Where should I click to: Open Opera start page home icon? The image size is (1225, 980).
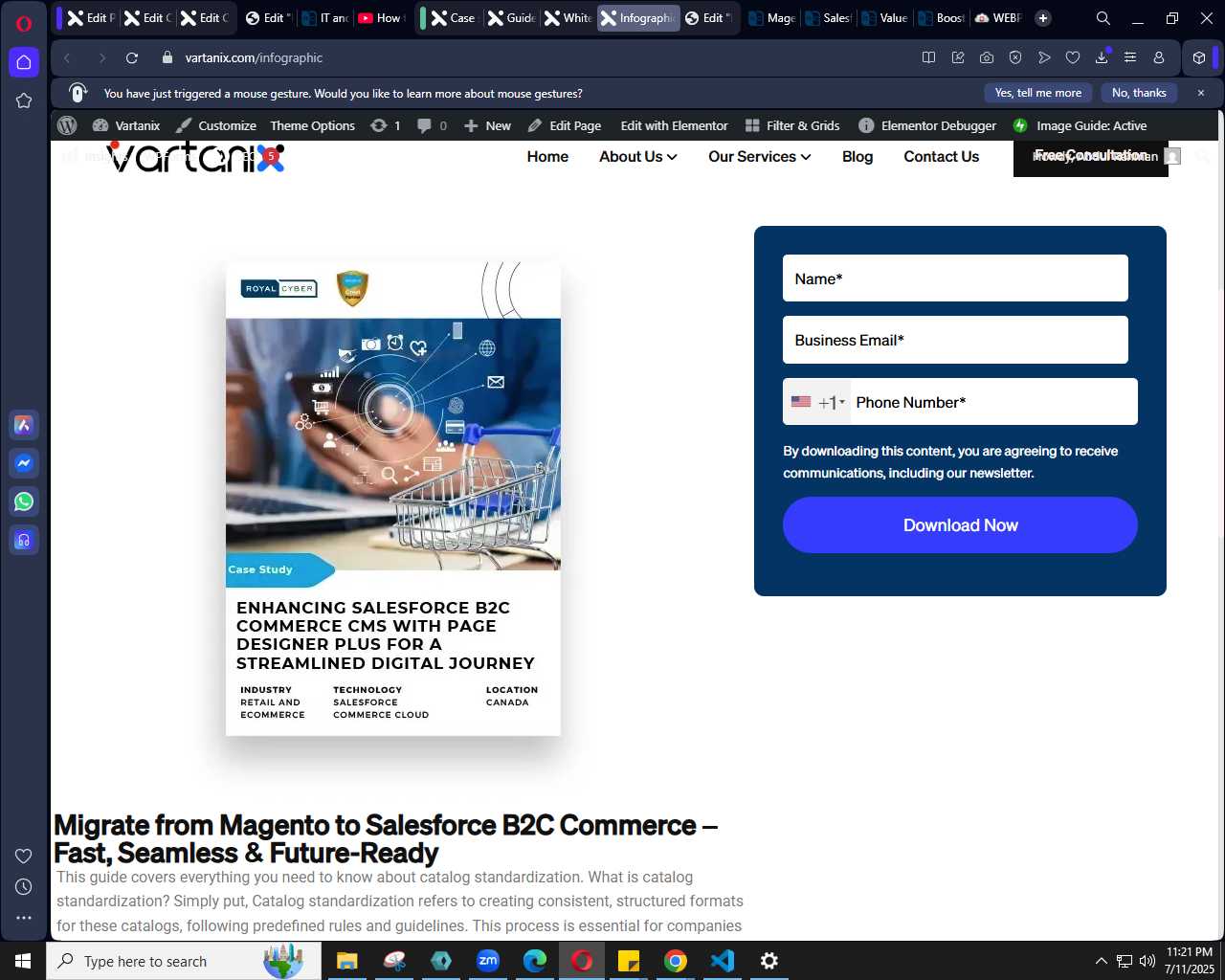[x=24, y=62]
